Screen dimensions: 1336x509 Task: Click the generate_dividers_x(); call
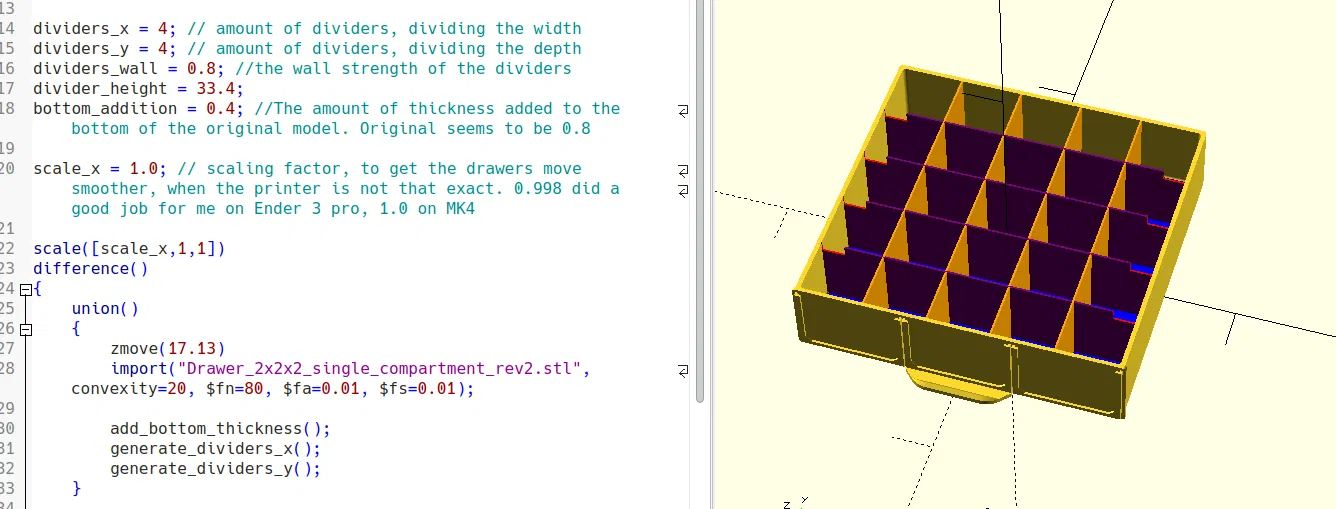215,449
